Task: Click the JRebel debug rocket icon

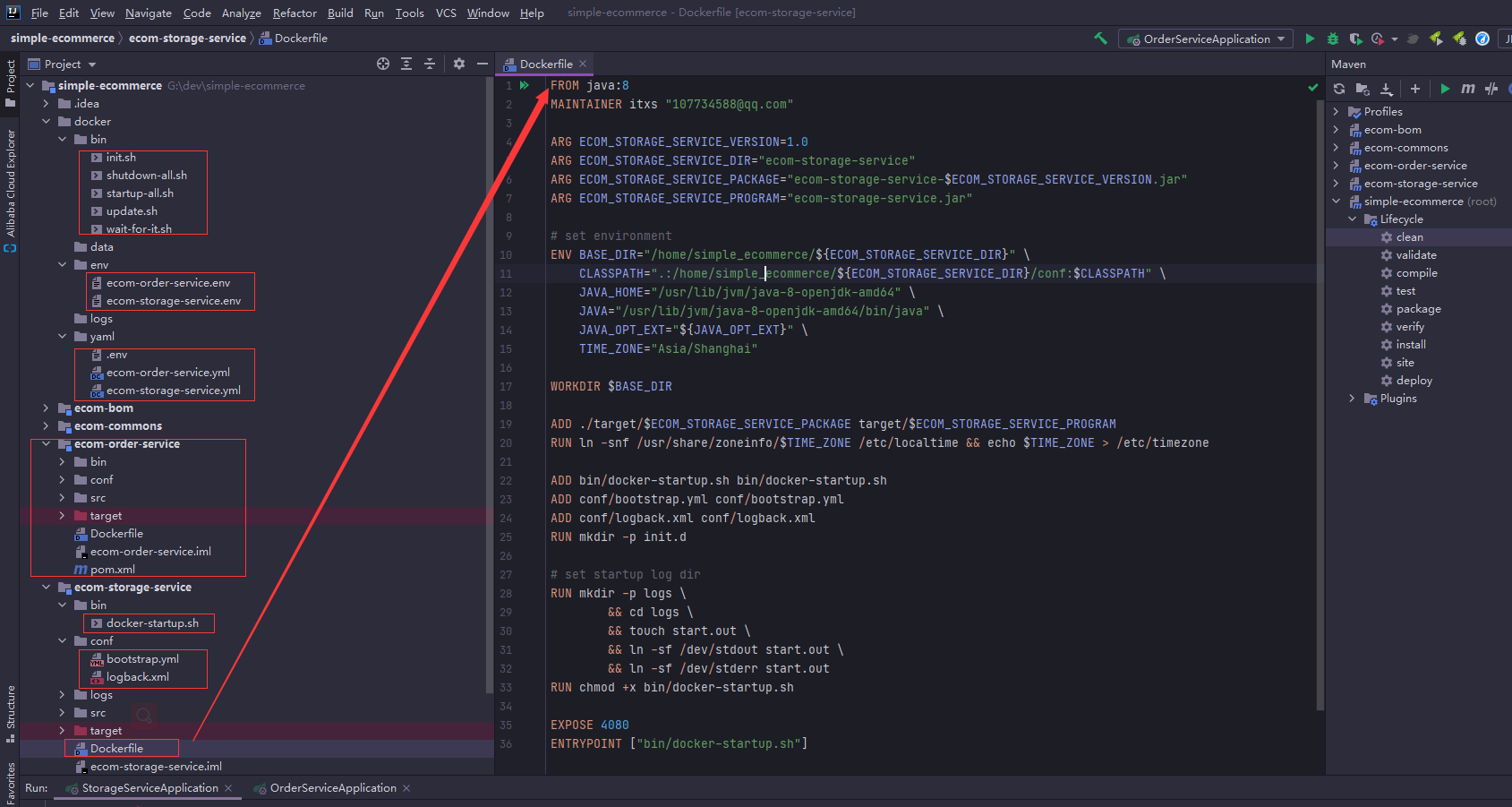Action: click(x=1459, y=39)
